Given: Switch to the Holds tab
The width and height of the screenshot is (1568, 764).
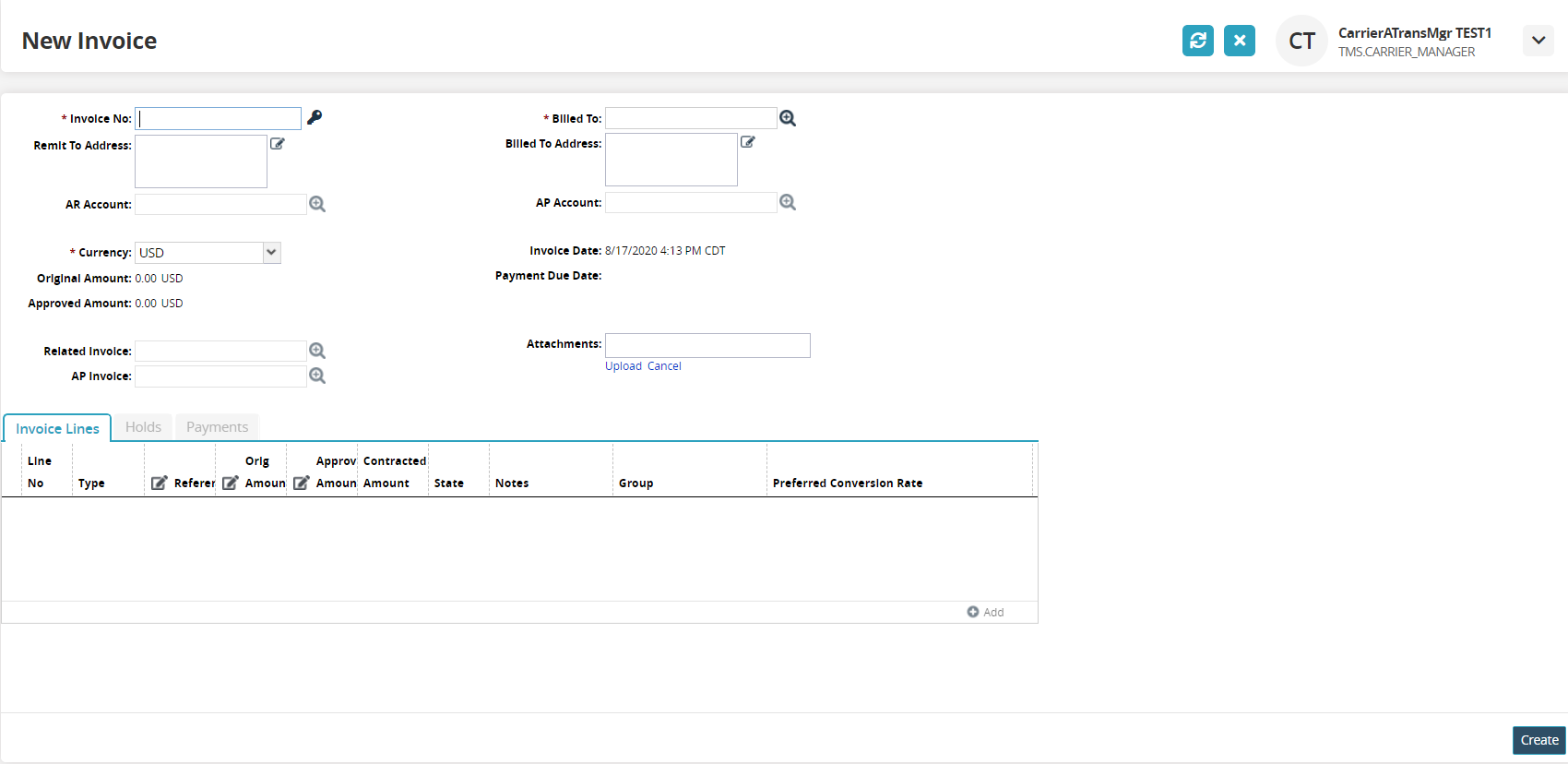Looking at the screenshot, I should pyautogui.click(x=143, y=427).
